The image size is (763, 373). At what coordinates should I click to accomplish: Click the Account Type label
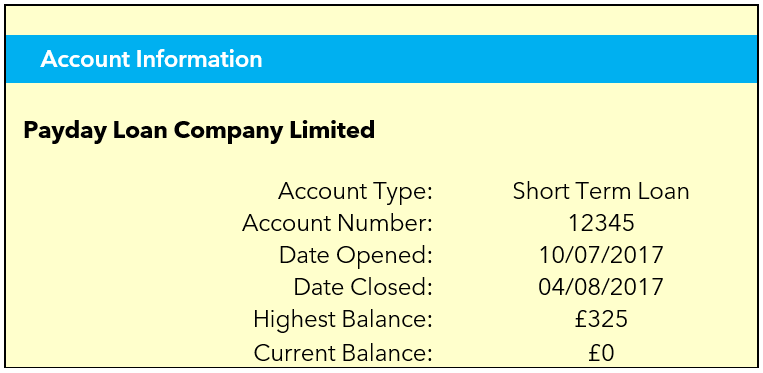pos(355,192)
